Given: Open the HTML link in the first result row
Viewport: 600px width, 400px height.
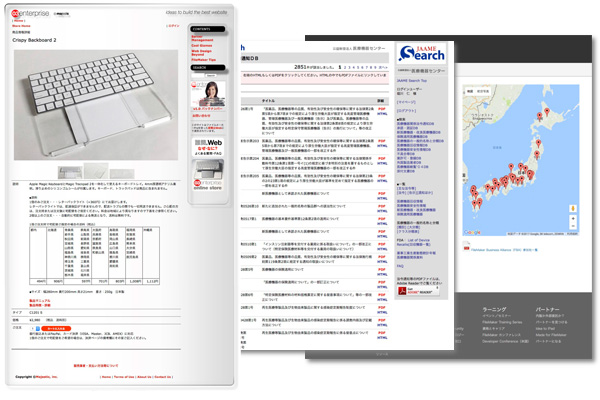Looking at the screenshot, I should point(382,114).
